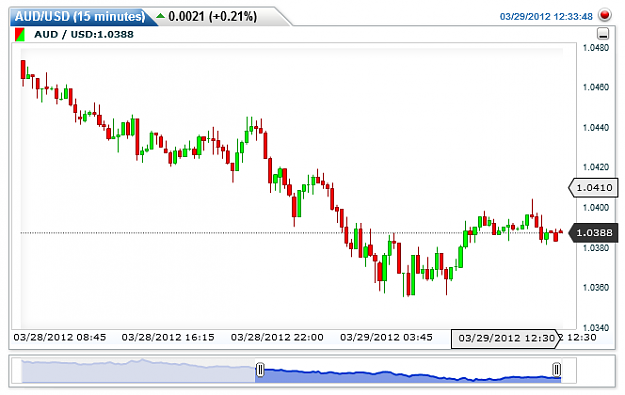The image size is (625, 395).
Task: Click the faded earlier-history area in the navigator
Action: (138, 371)
